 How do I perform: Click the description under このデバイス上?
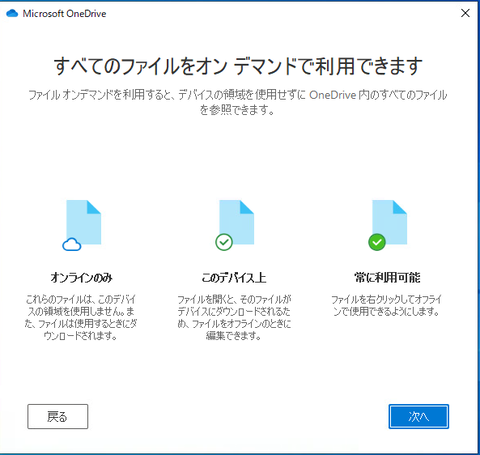234,317
